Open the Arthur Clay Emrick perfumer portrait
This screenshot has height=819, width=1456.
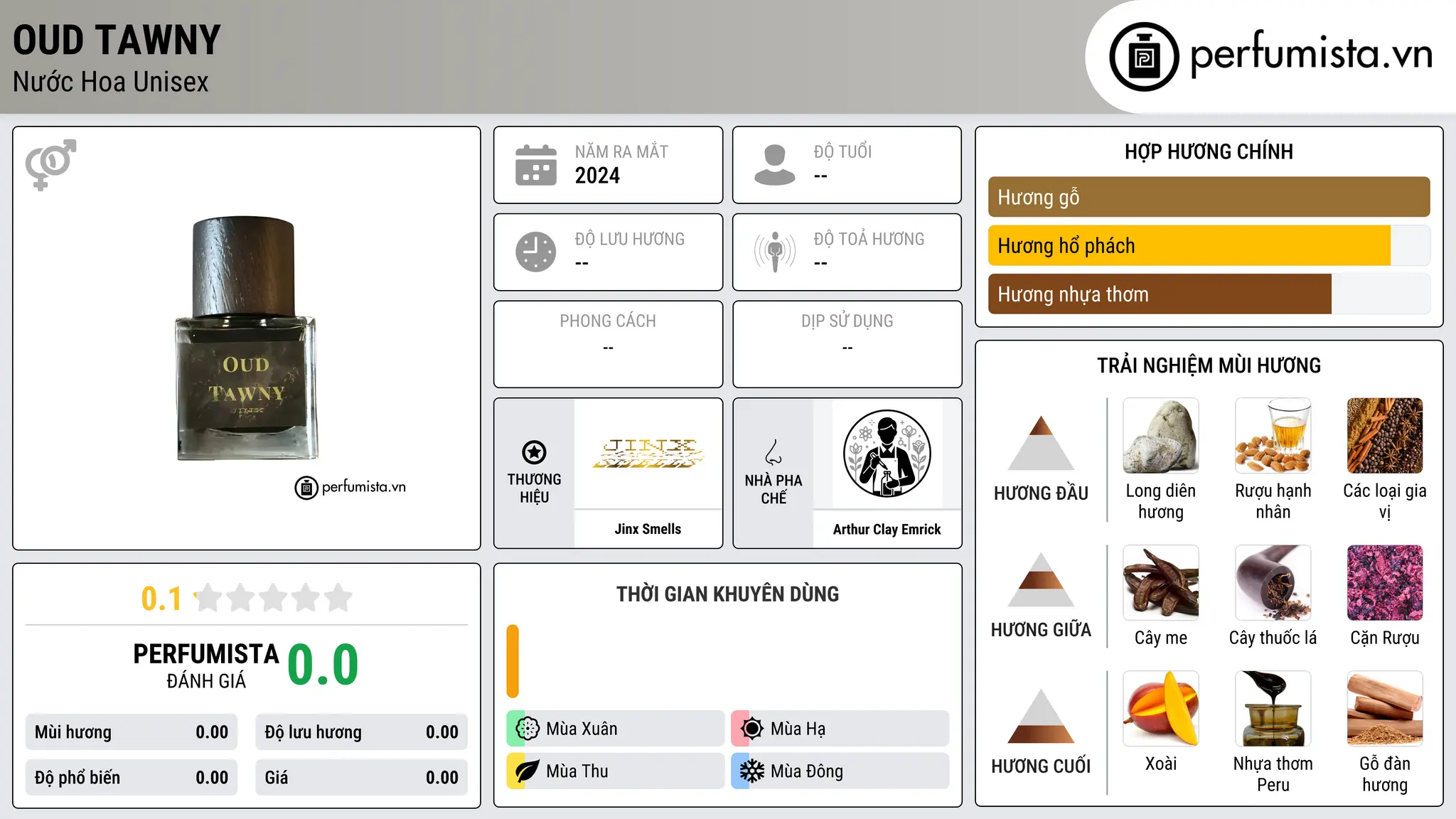[887, 454]
